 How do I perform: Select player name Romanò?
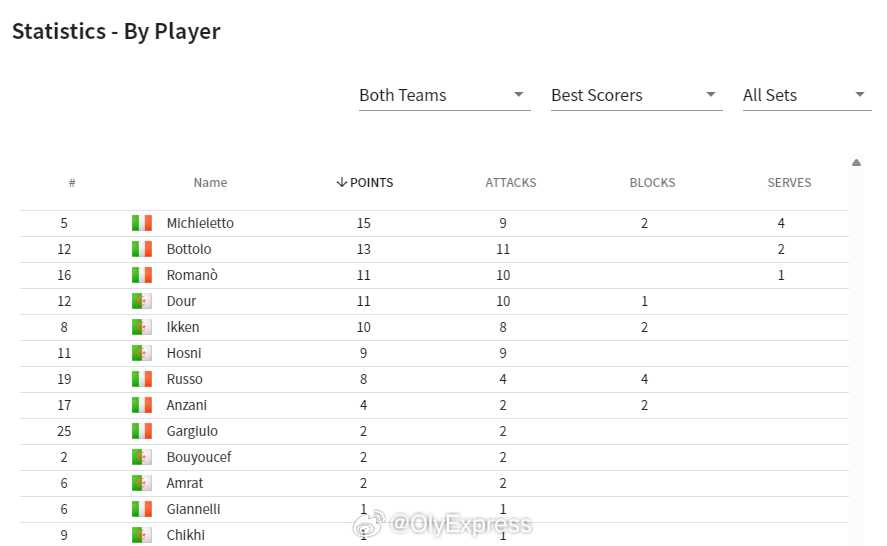point(192,275)
